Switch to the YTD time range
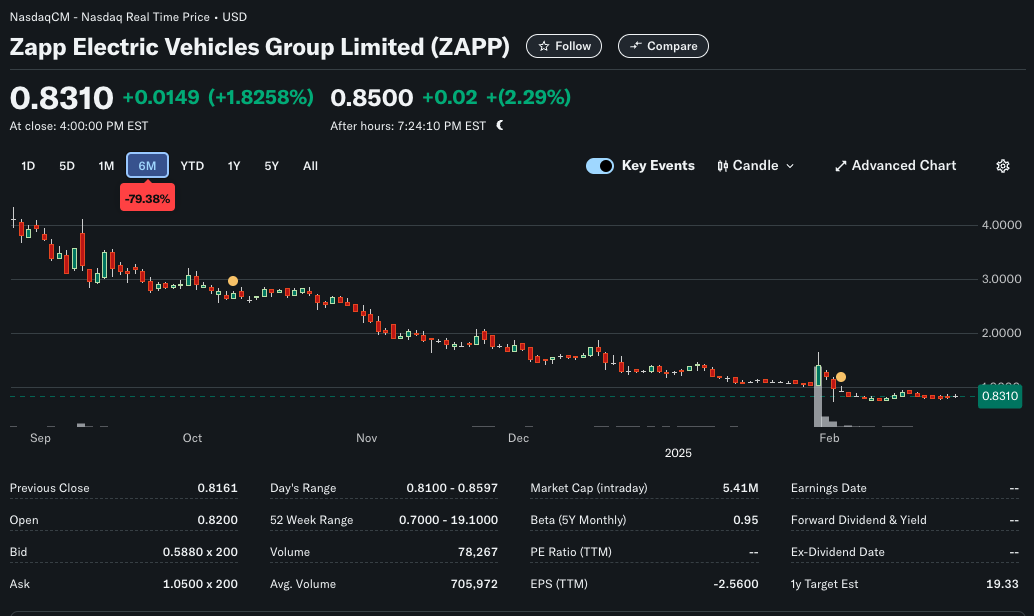Screen dimensions: 1034x616 [192, 166]
